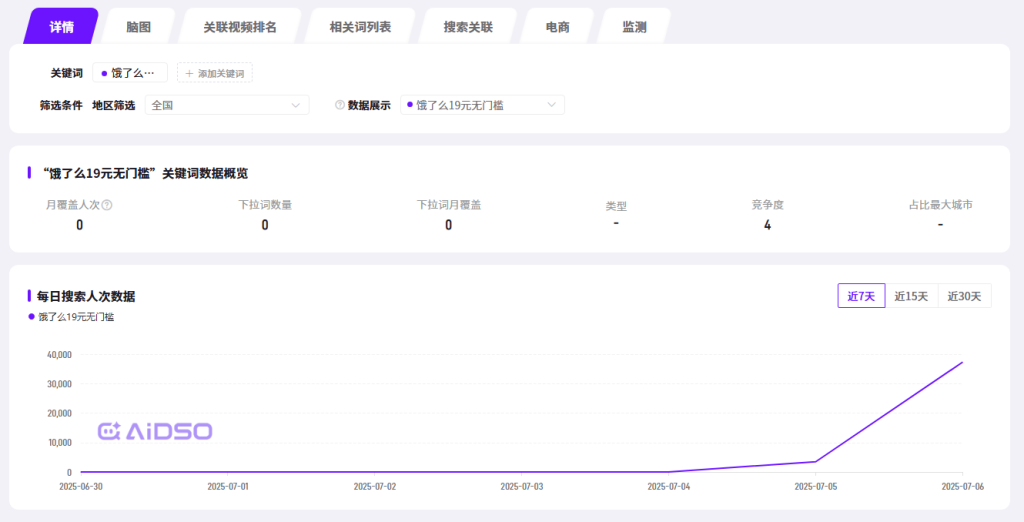This screenshot has width=1024, height=522.
Task: Click the chart data point at 2025-07-06
Action: [x=962, y=362]
